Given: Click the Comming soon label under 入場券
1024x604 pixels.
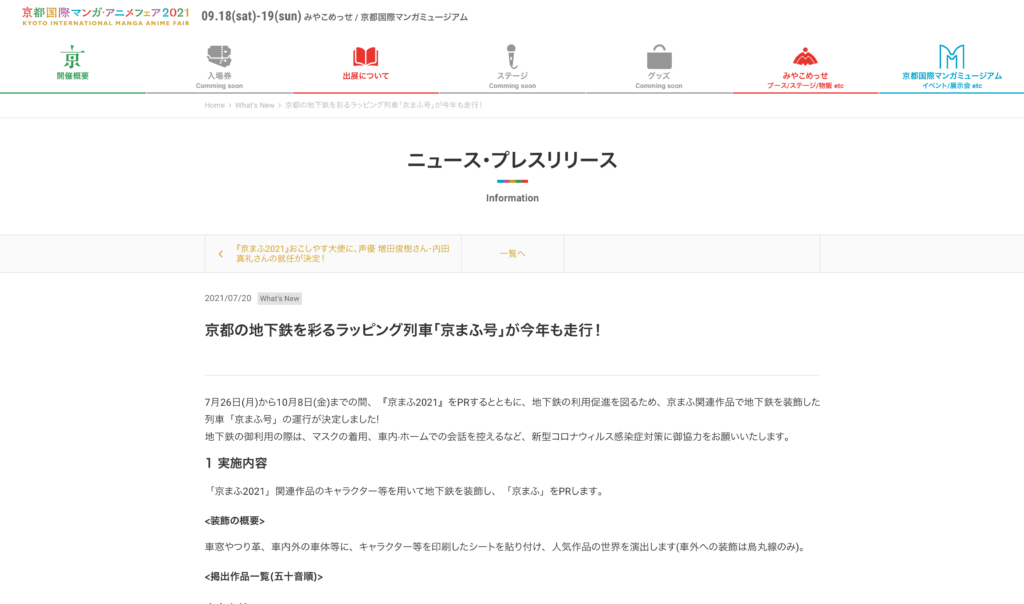Looking at the screenshot, I should click(x=219, y=86).
